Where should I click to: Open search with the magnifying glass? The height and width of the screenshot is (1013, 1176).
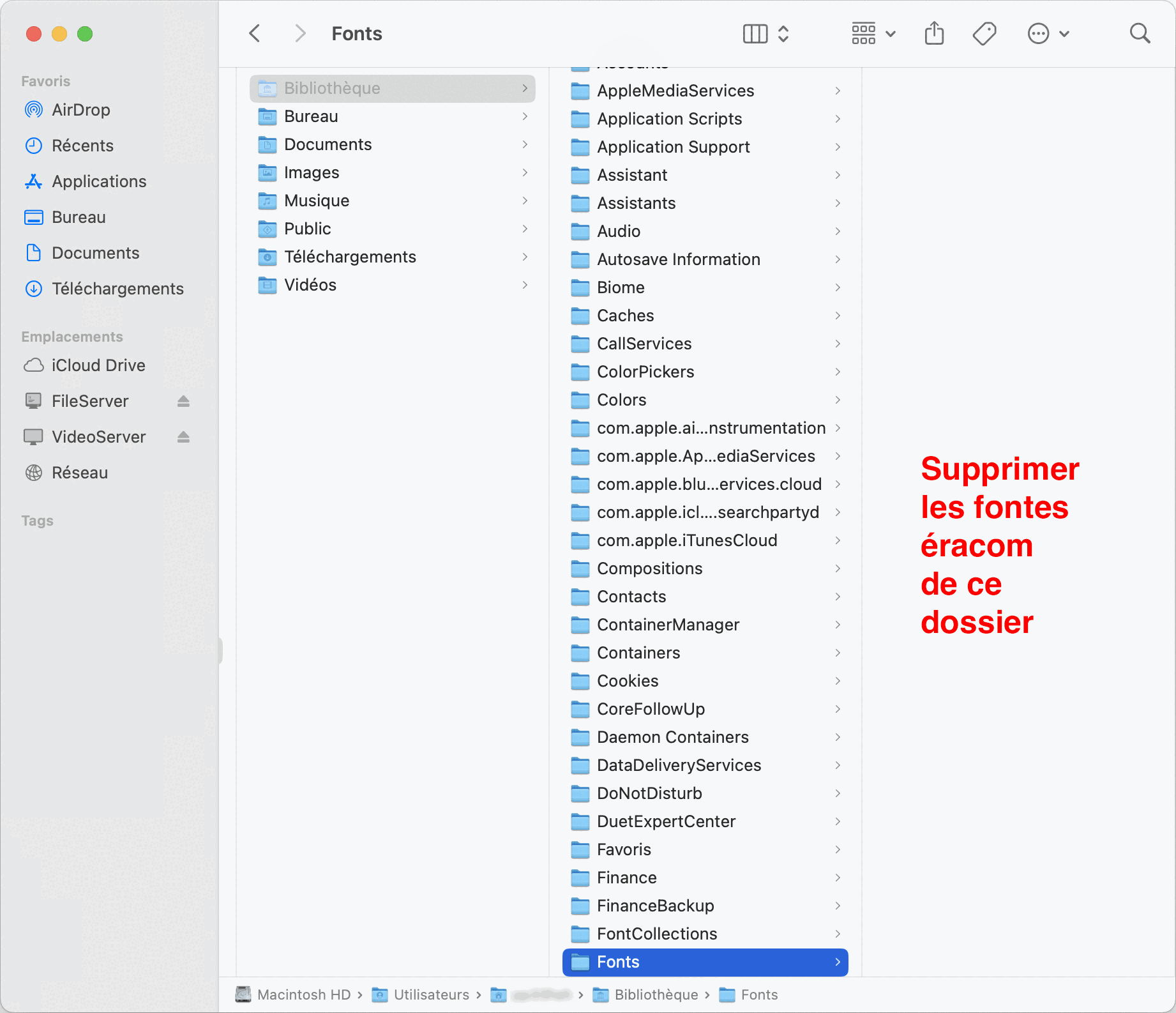(1140, 33)
